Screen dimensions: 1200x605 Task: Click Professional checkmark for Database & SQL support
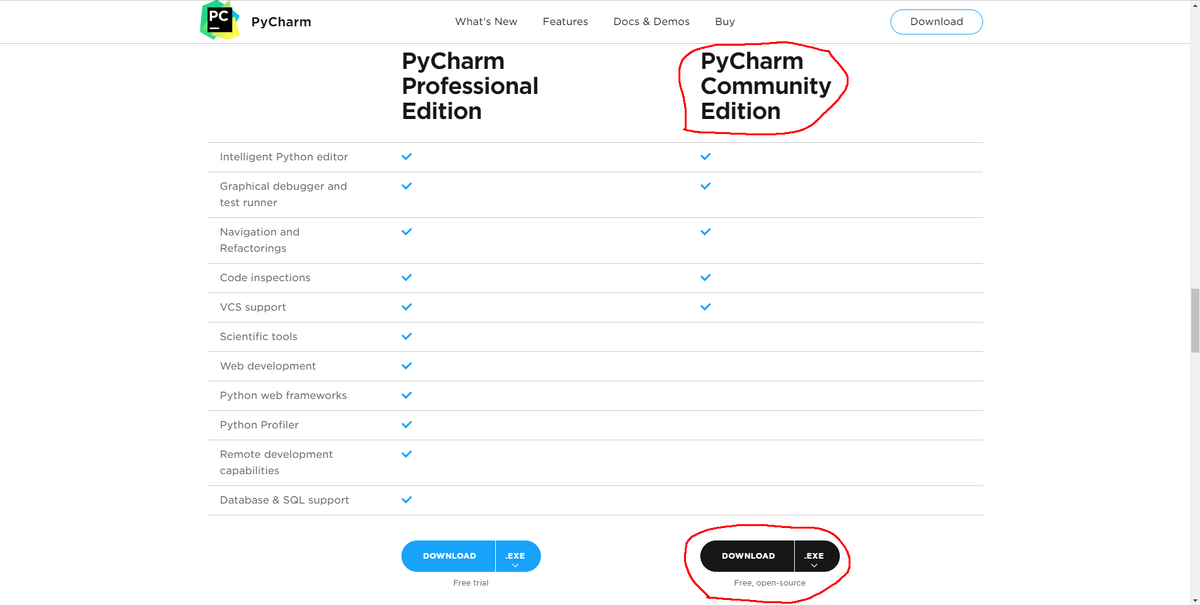[x=407, y=500]
